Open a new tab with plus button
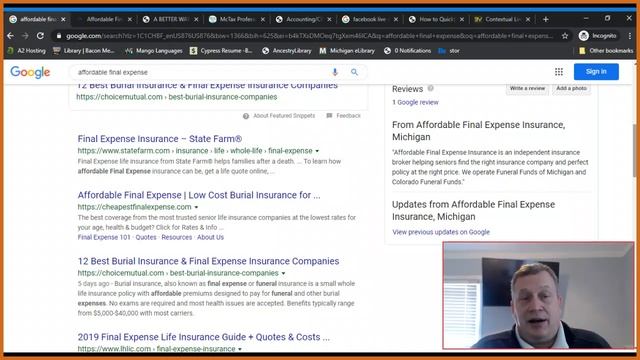This screenshot has height=360, width=640. pos(546,19)
